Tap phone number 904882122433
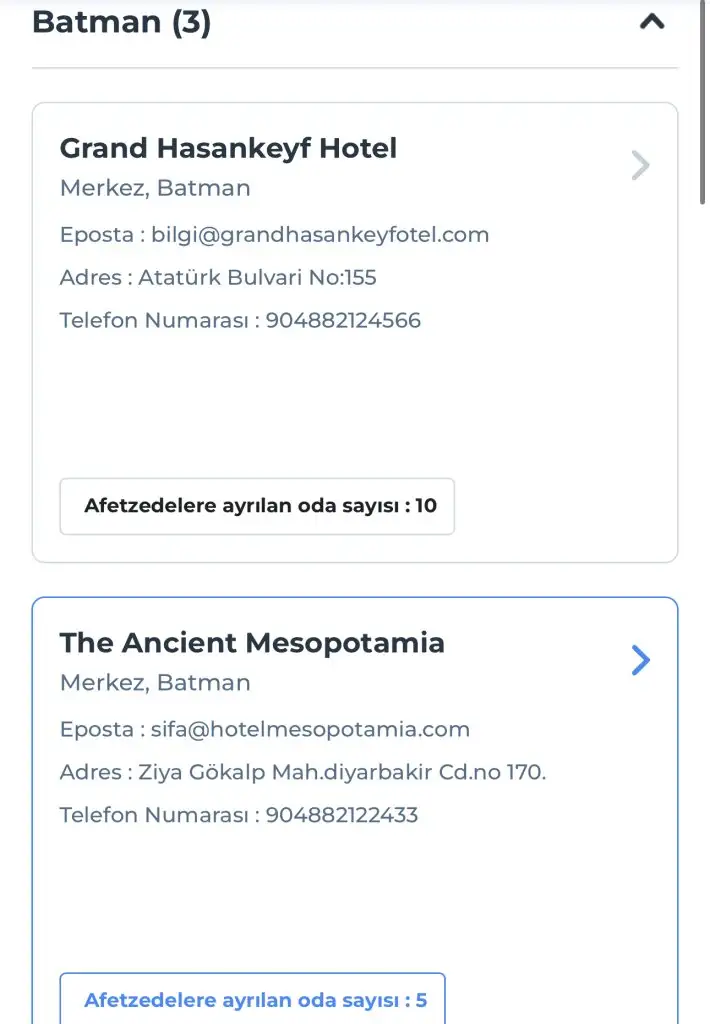The image size is (710, 1024). click(342, 814)
